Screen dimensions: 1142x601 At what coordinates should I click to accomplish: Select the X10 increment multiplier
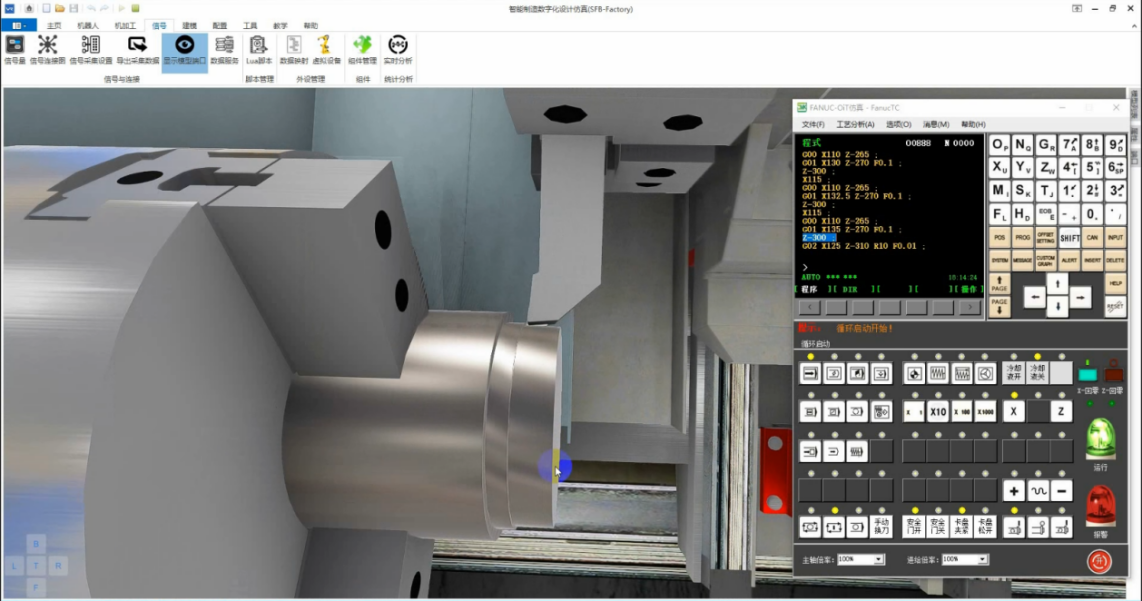(x=937, y=412)
